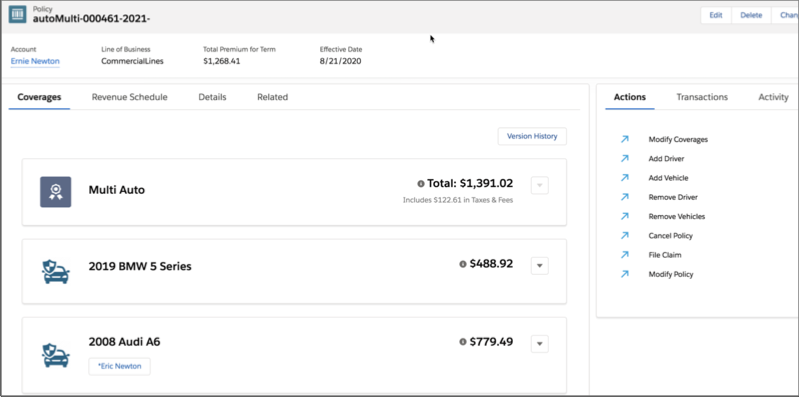Click the 2008 Audi A6 car icon
Image resolution: width=799 pixels, height=397 pixels.
coord(56,355)
